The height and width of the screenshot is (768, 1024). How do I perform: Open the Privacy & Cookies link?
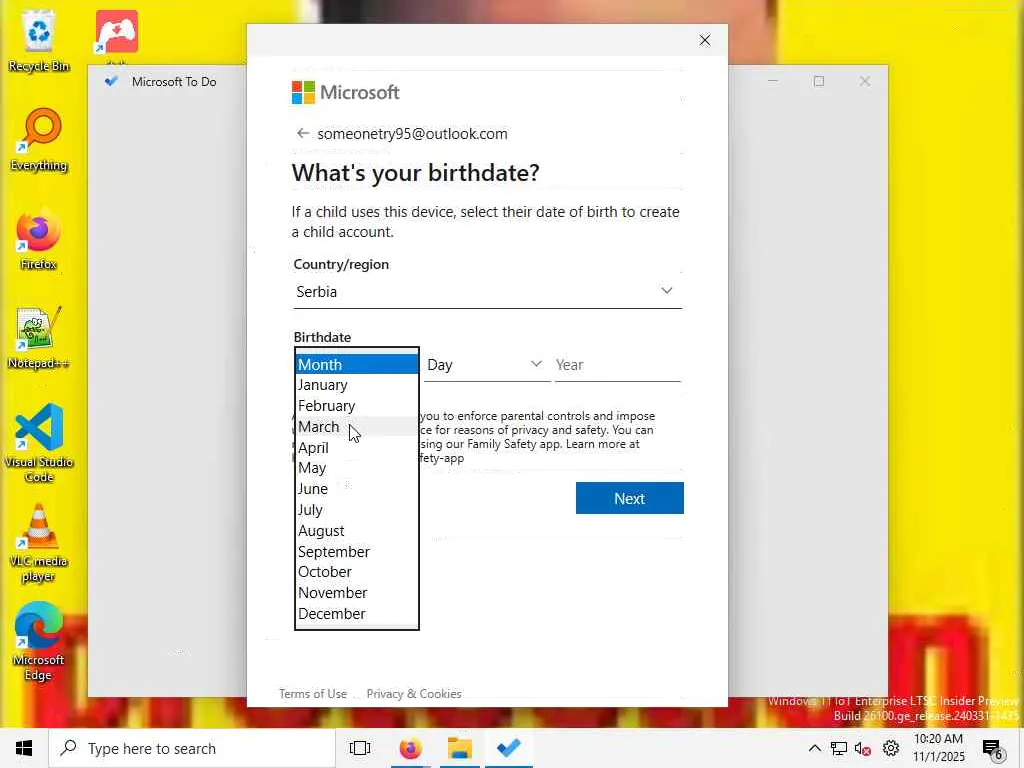click(414, 694)
